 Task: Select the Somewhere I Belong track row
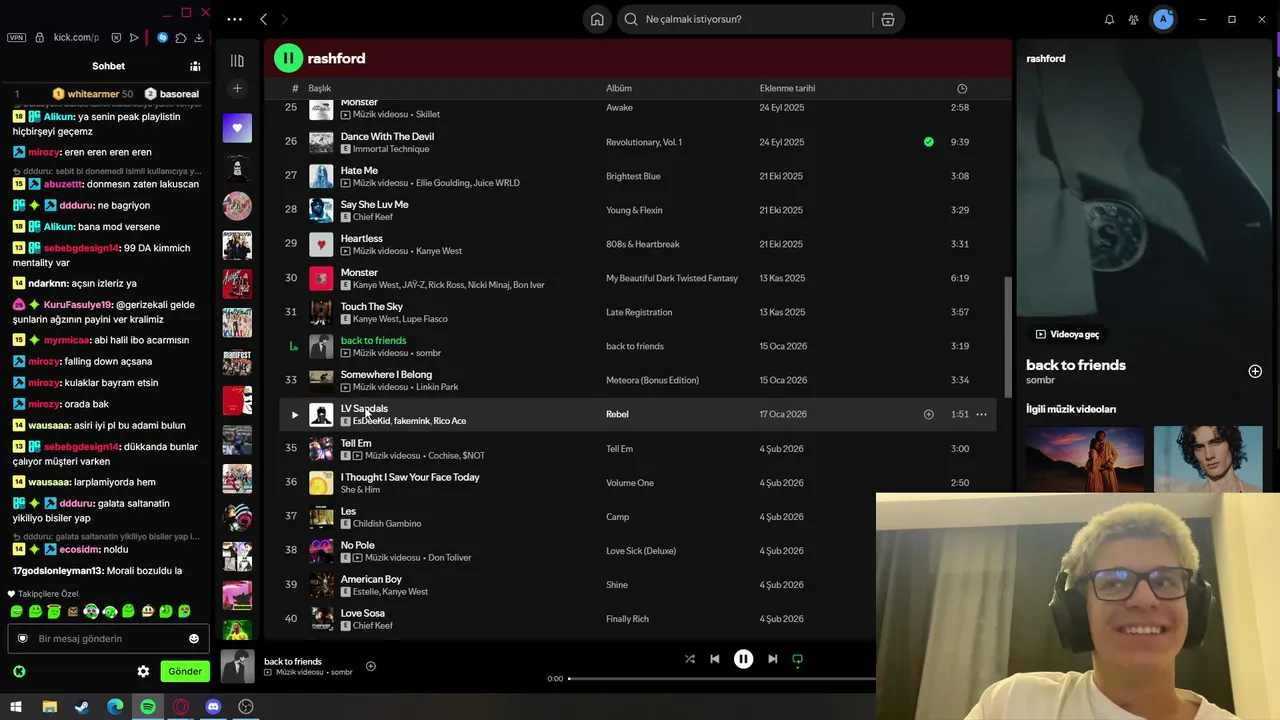tap(638, 380)
